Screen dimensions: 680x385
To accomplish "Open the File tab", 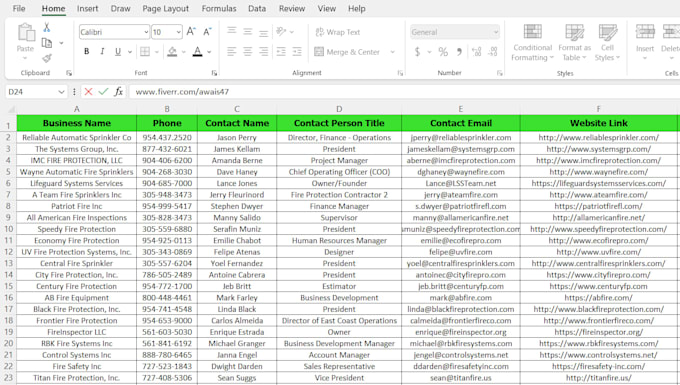I will 19,8.
